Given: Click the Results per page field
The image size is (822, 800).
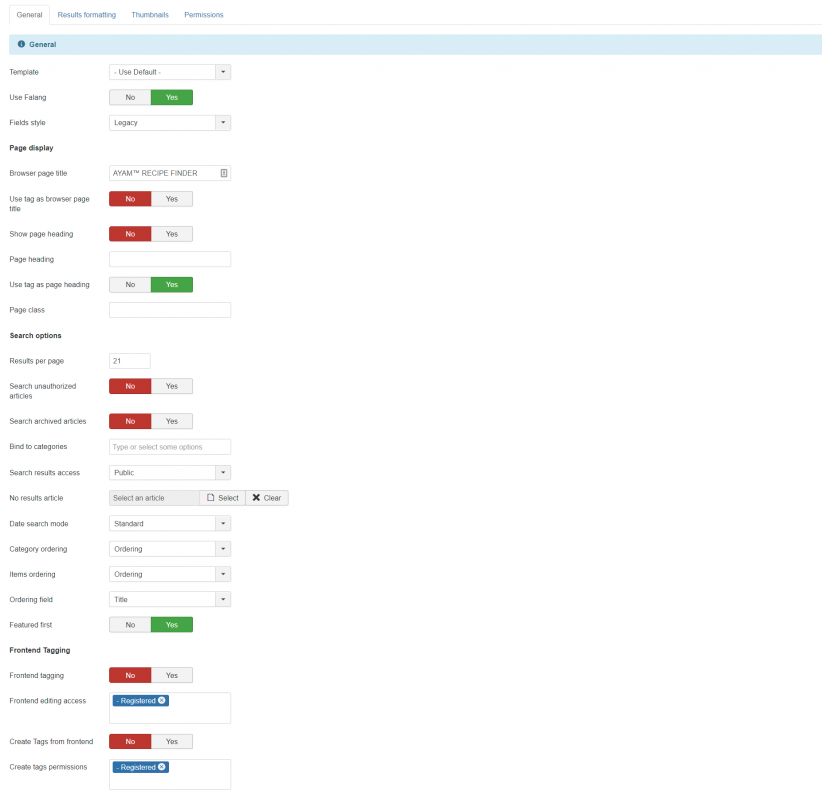Looking at the screenshot, I should tap(130, 361).
